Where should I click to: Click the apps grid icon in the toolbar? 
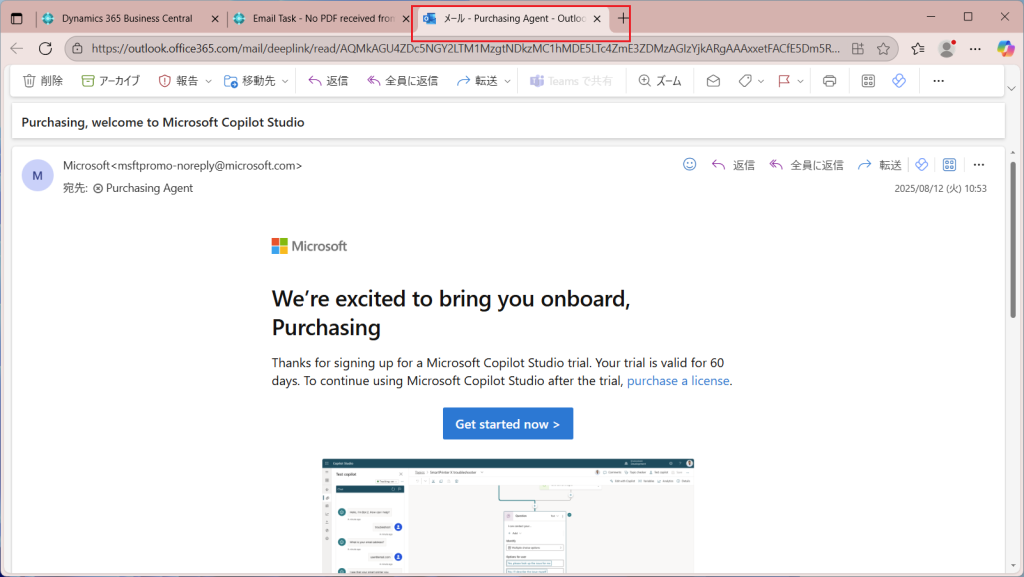(868, 81)
